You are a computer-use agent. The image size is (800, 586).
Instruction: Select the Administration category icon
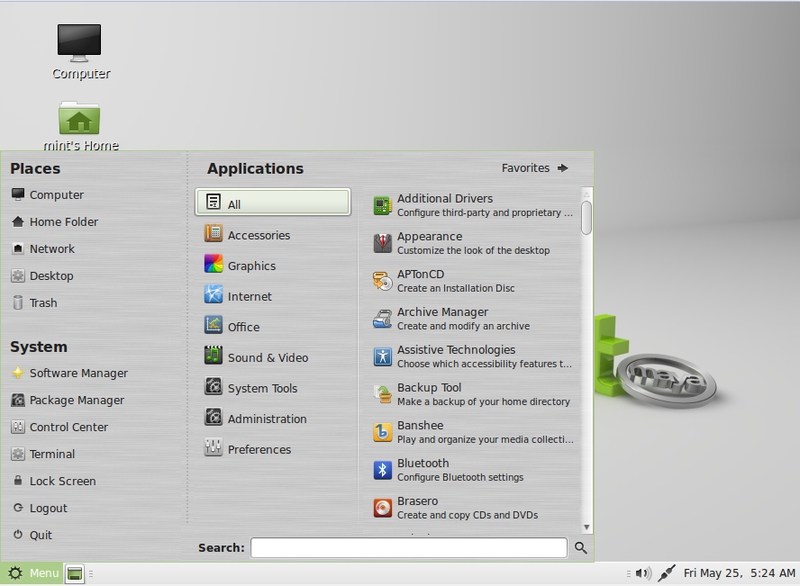(213, 417)
